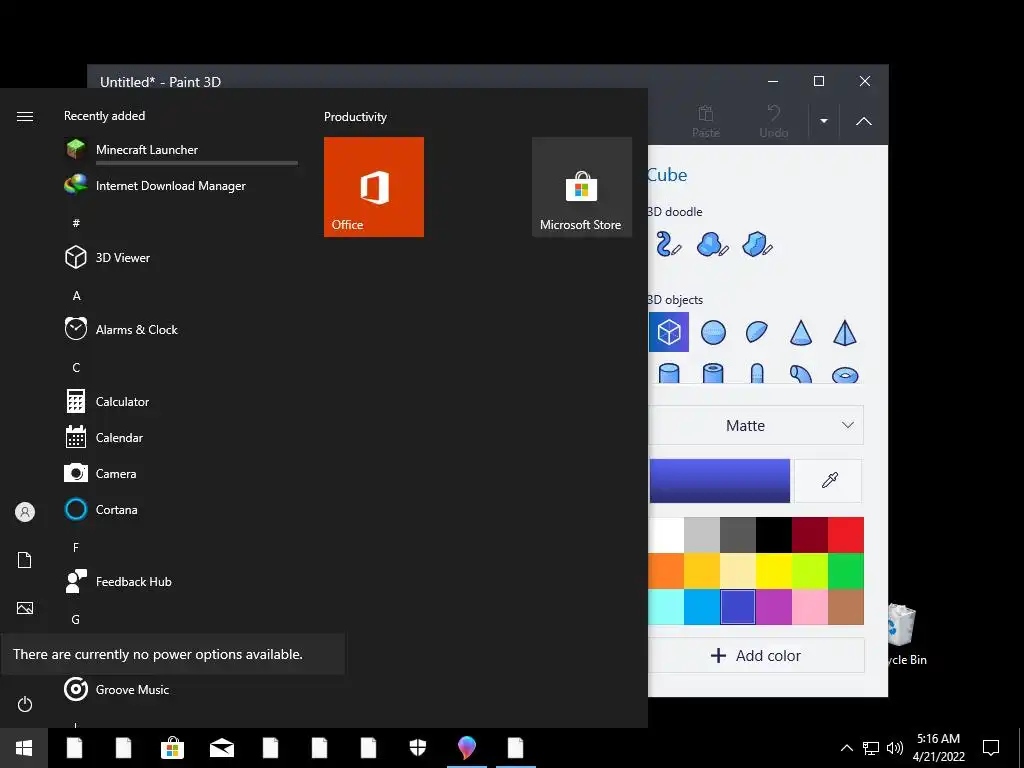Launch Groove Music
This screenshot has height=768, width=1024.
point(181,689)
